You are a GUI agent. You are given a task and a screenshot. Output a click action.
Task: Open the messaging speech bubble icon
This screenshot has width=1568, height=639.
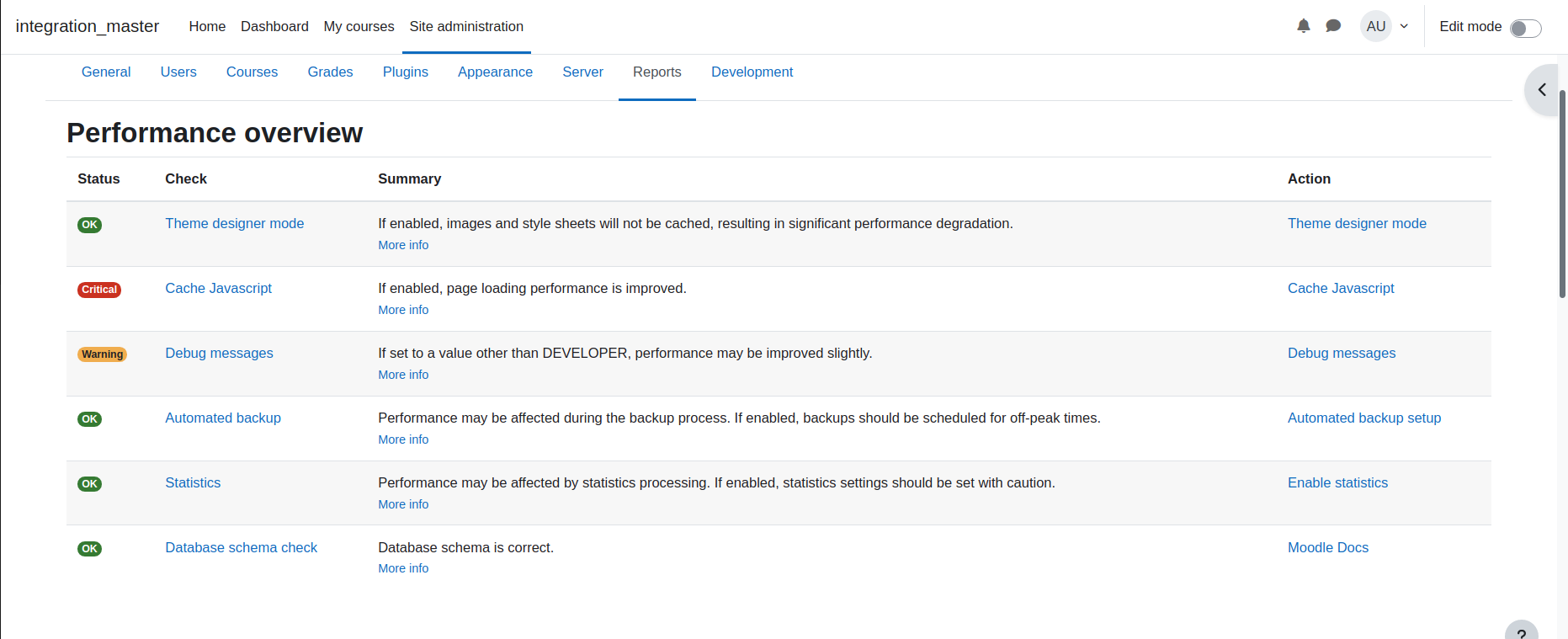tap(1333, 26)
